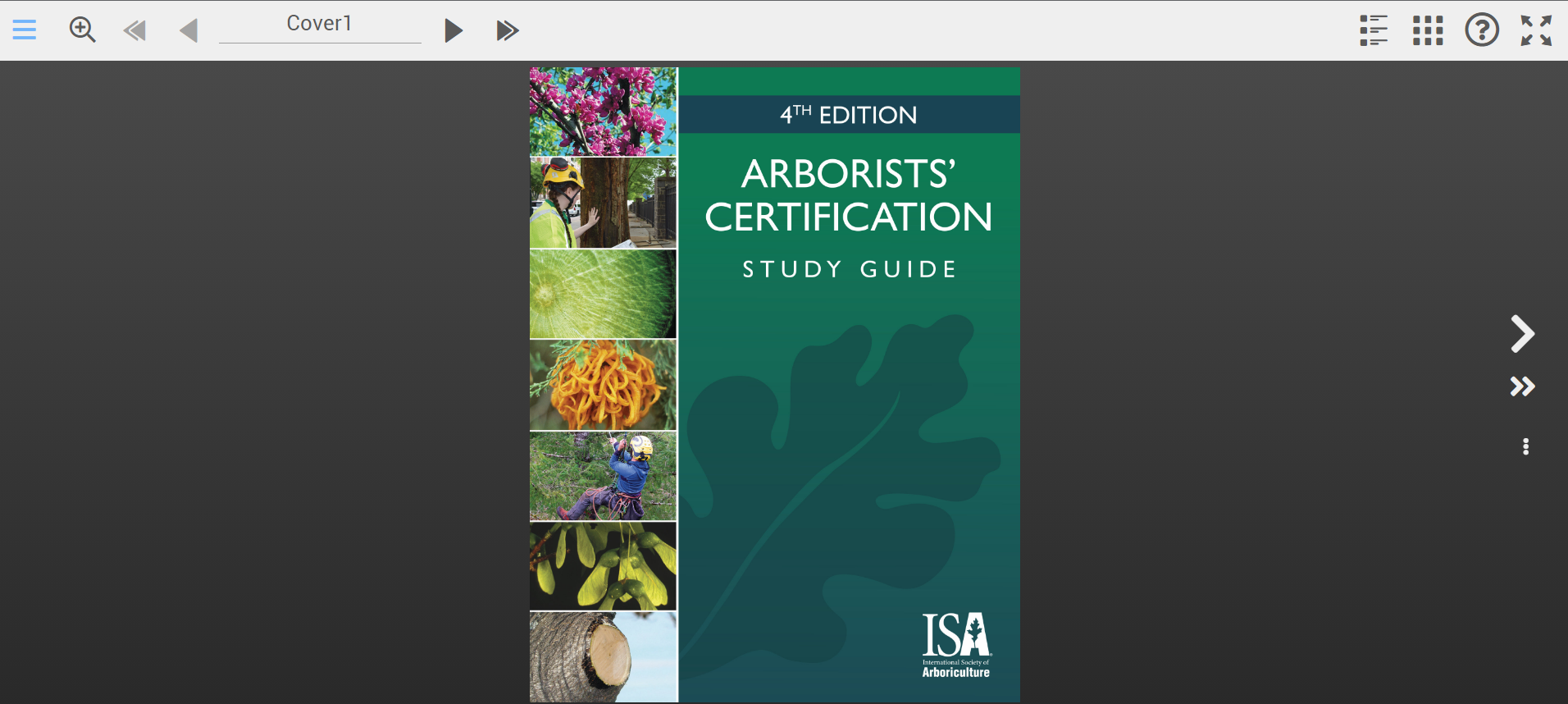Click the pink flowering tree photo
Viewport: 1568px width, 704px height.
click(x=603, y=112)
